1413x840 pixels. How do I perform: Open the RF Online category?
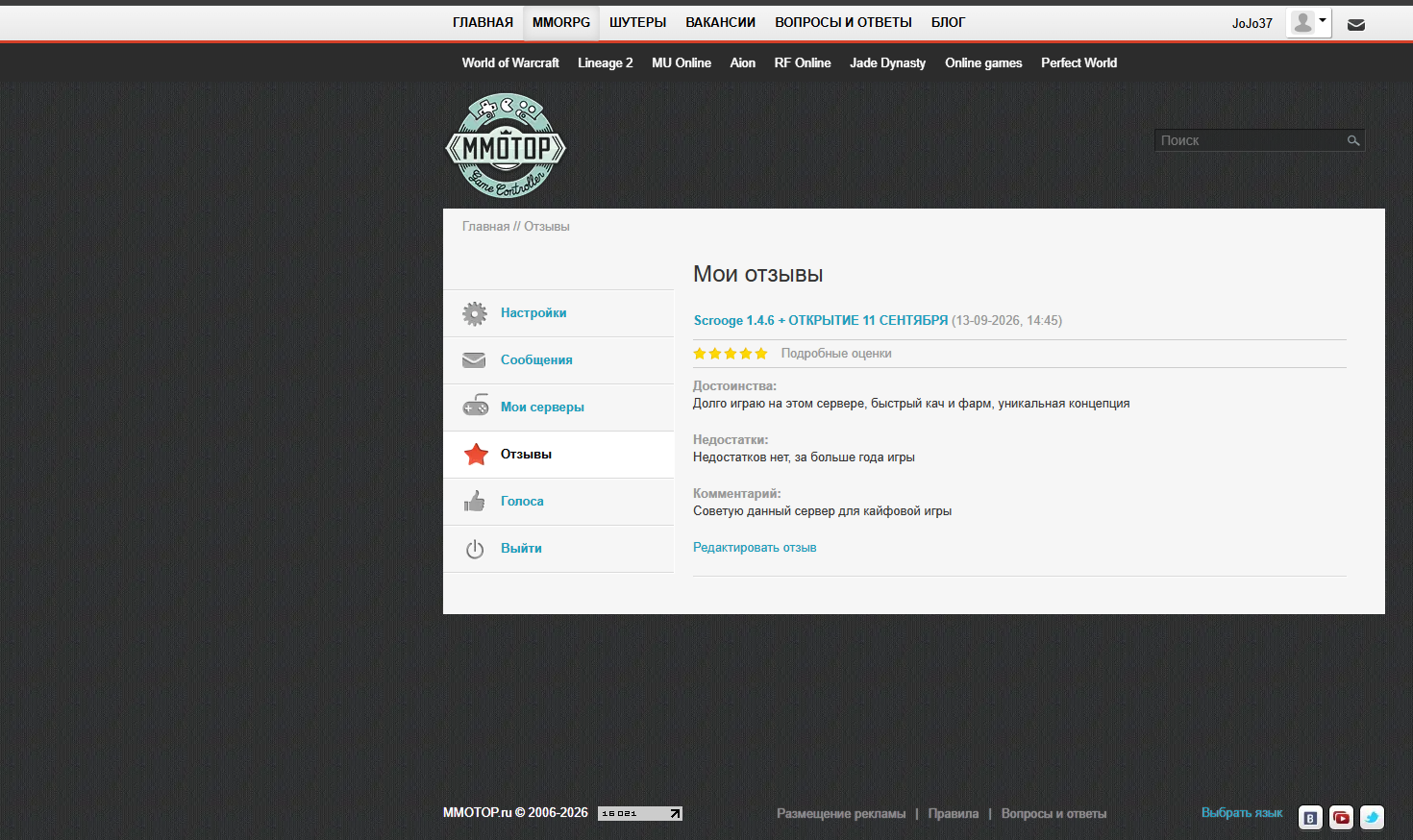pos(803,62)
